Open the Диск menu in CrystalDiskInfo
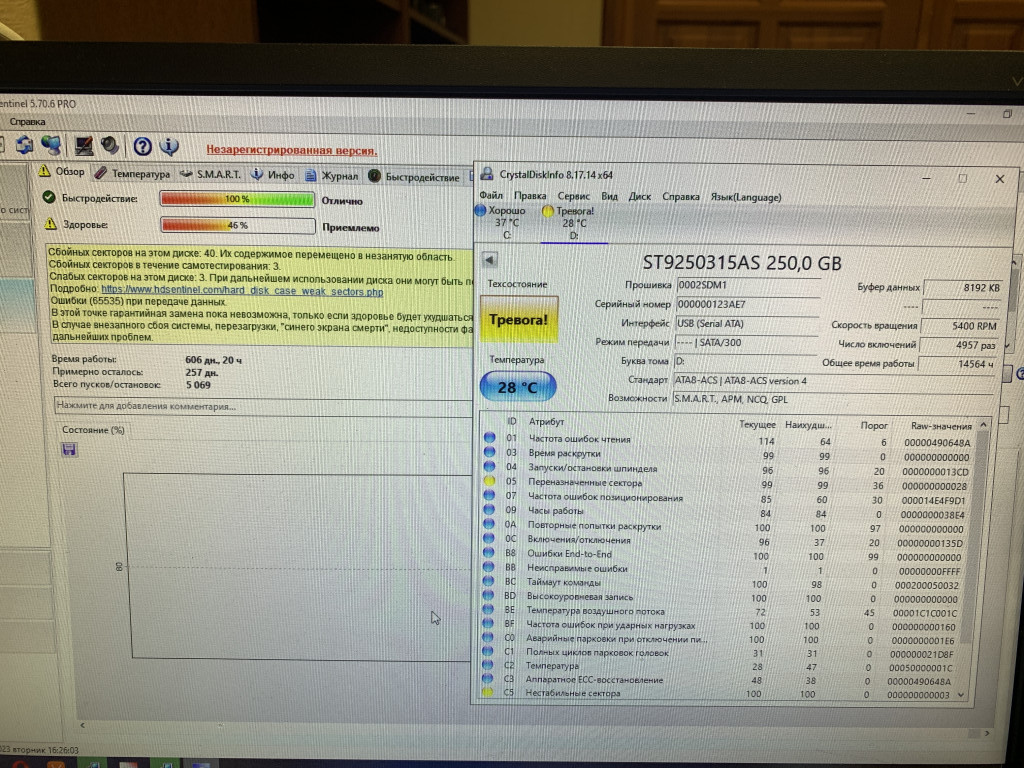1024x768 pixels. click(639, 197)
